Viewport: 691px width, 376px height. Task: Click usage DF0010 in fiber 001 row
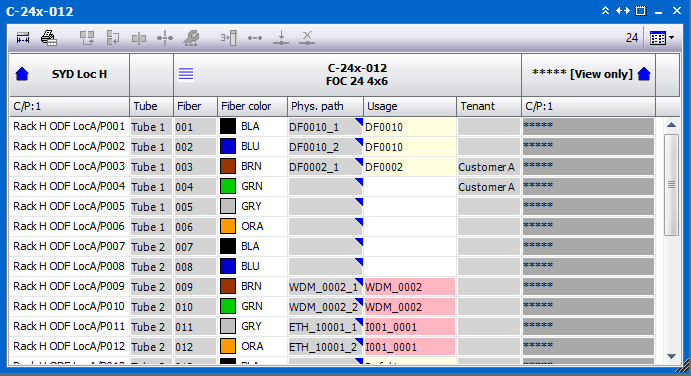point(410,127)
